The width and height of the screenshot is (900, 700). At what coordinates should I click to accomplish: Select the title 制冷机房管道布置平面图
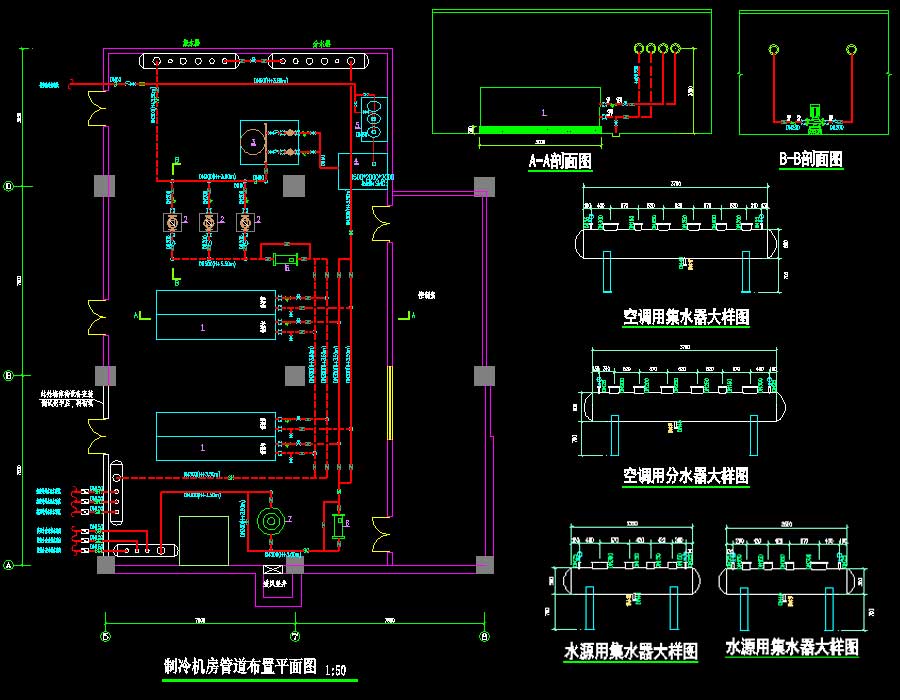[x=240, y=666]
